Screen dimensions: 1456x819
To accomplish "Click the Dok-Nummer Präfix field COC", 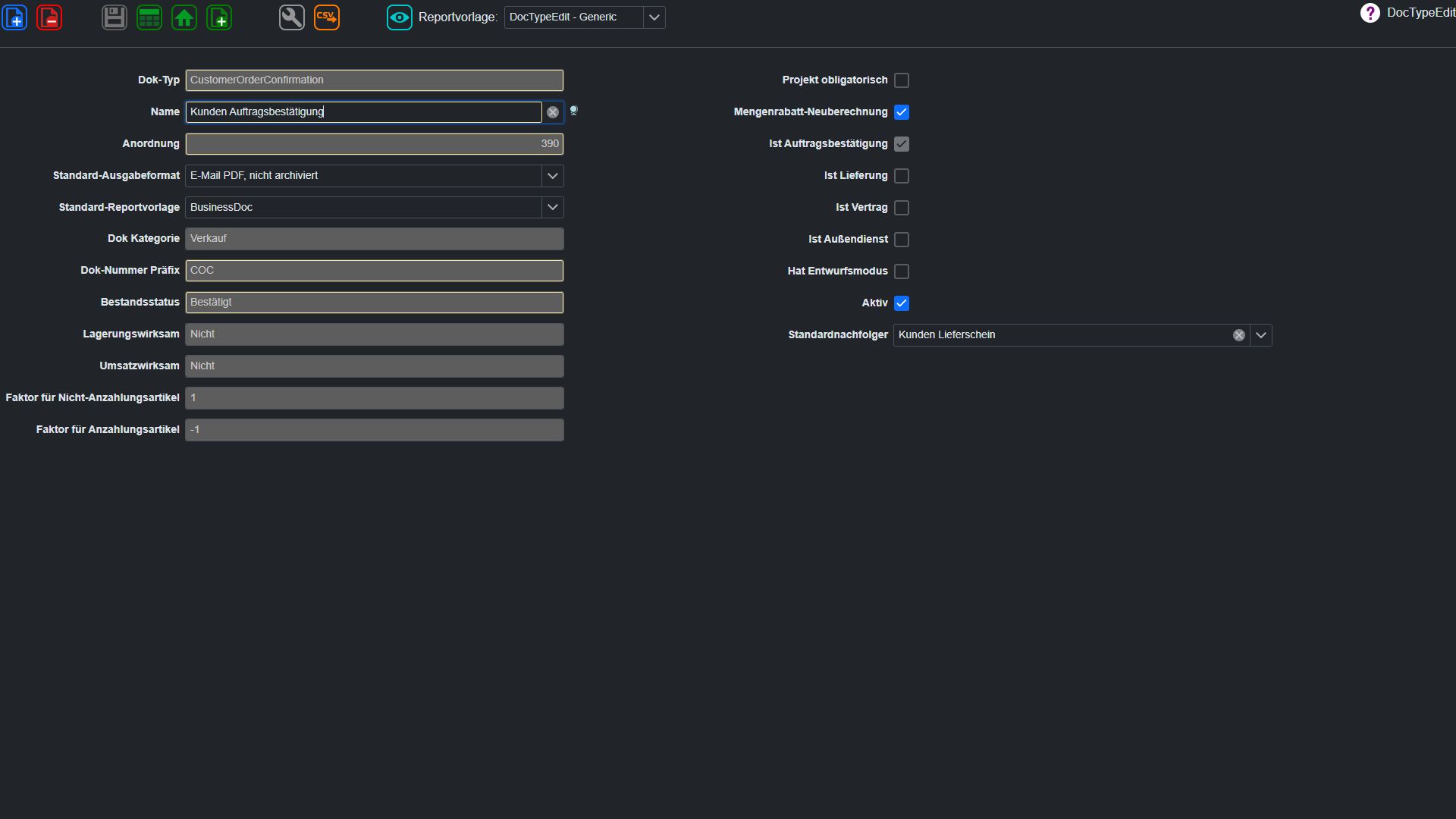I will click(375, 271).
